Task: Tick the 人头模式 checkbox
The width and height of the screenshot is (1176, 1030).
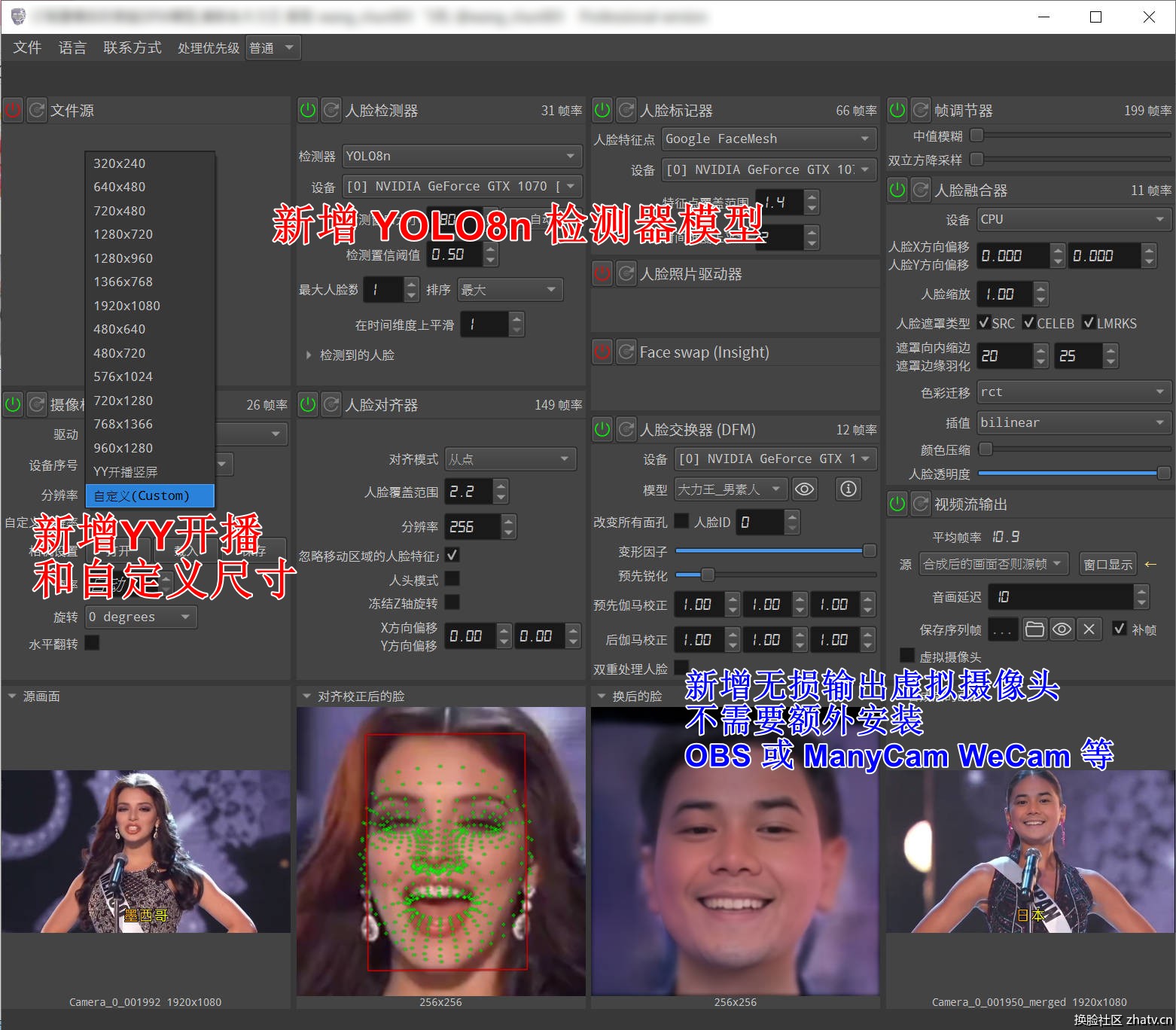Action: 452,579
